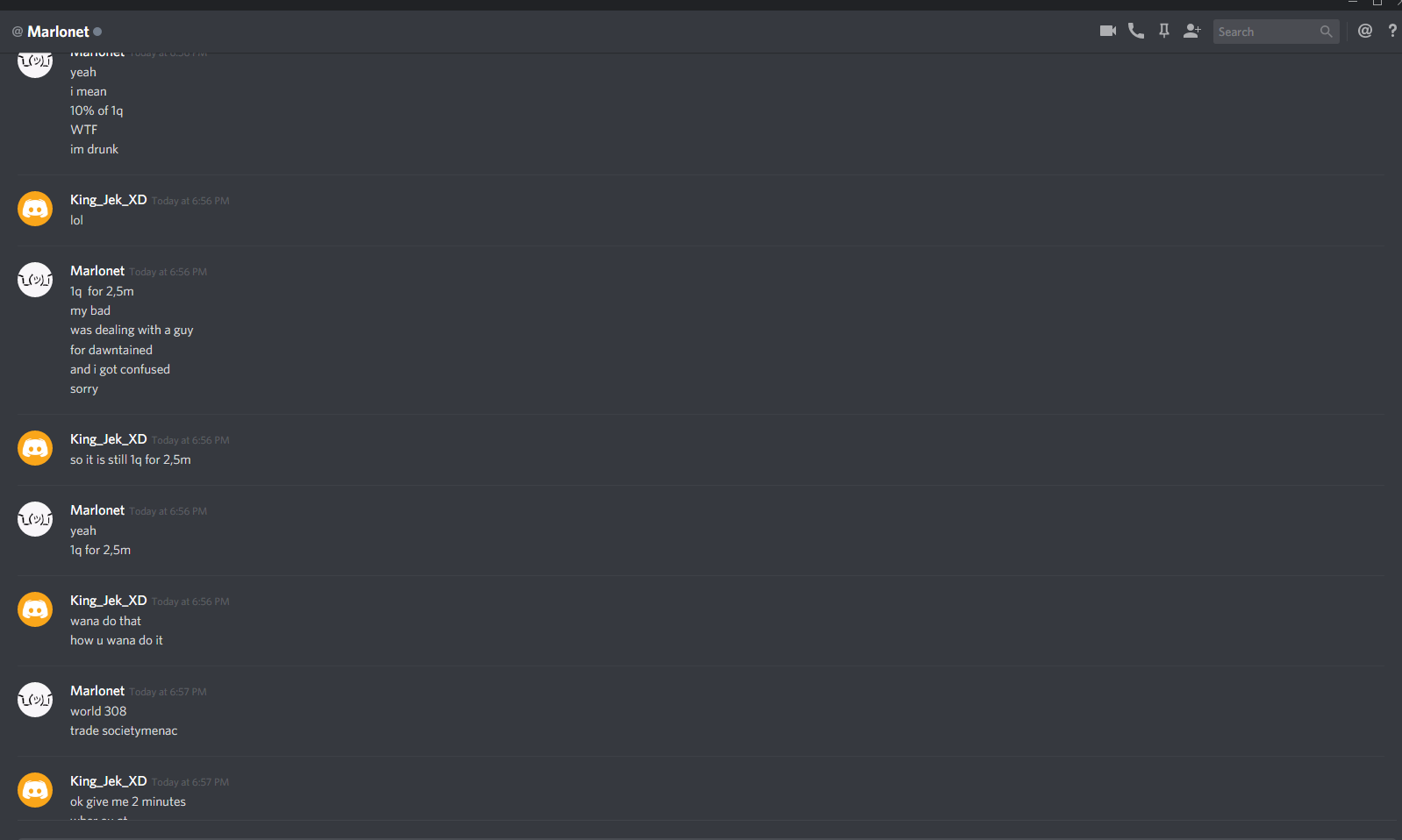Click the status dot next to Marlonet header
Image resolution: width=1402 pixels, height=840 pixels.
click(x=97, y=32)
